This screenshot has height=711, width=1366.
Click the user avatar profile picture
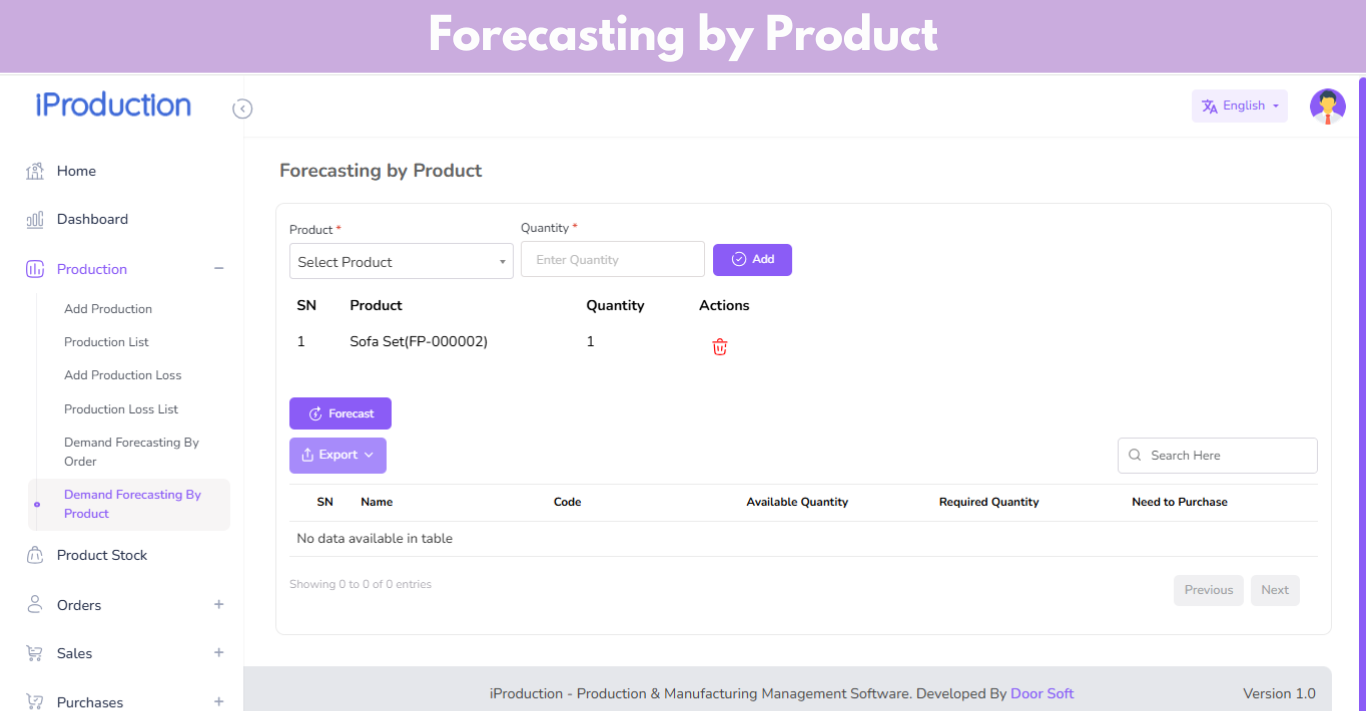1327,106
